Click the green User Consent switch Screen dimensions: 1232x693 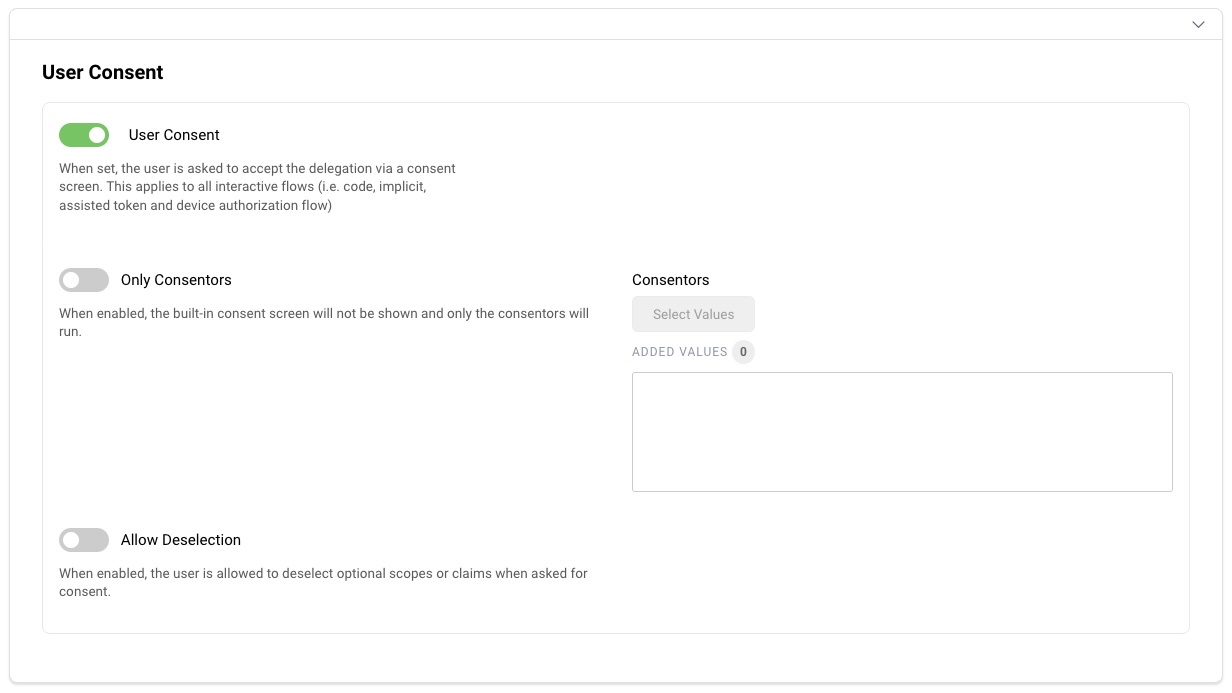[84, 134]
